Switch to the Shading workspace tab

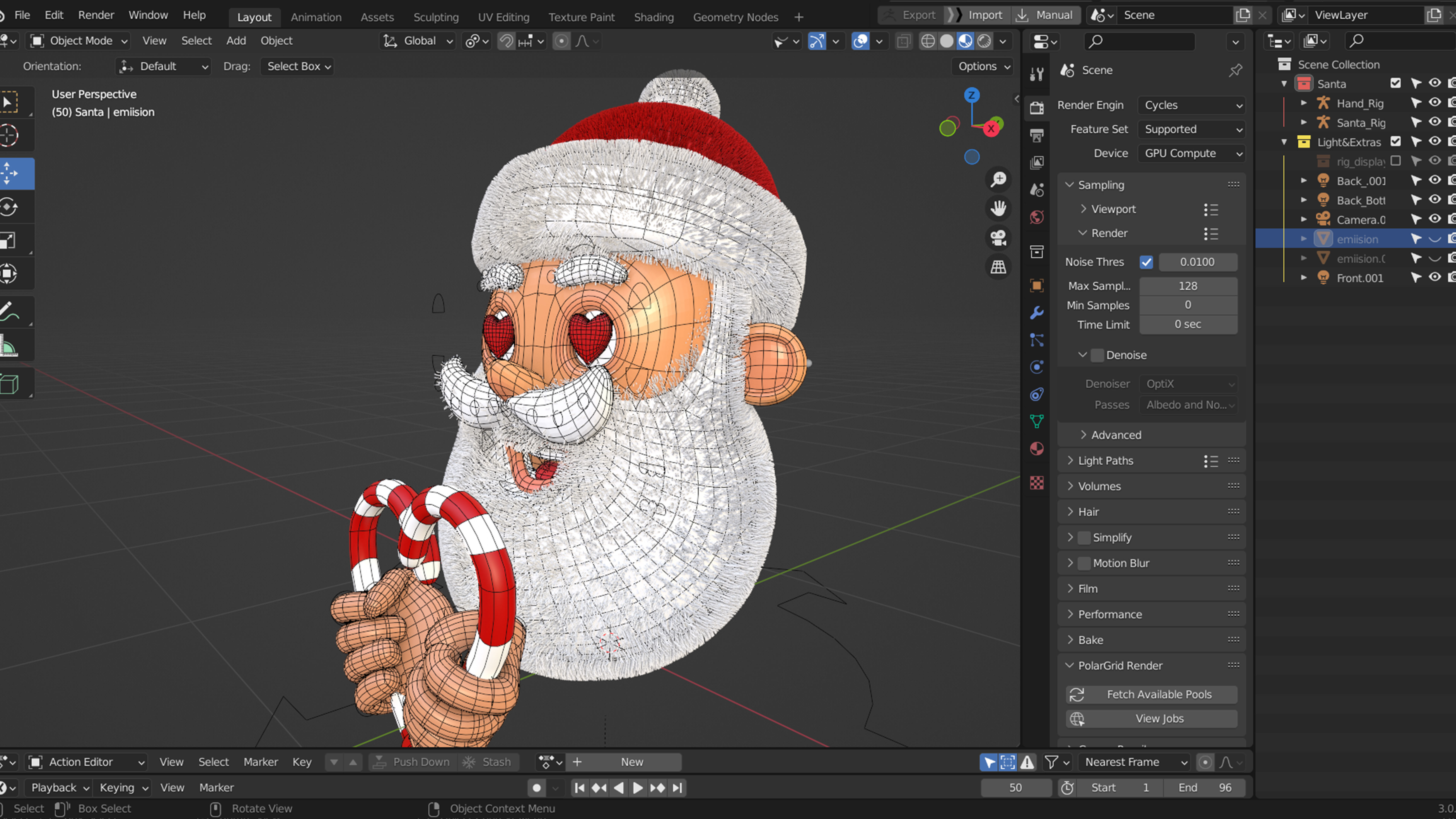pos(653,17)
